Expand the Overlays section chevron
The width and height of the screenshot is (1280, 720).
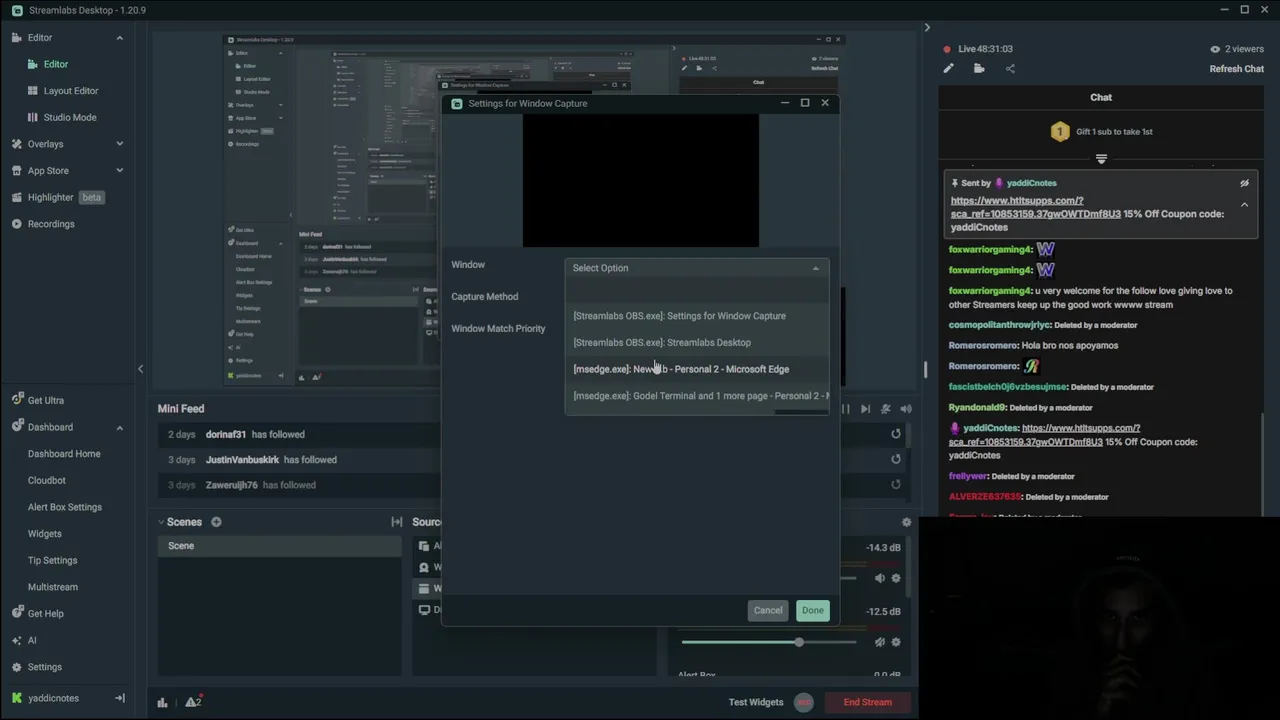(119, 144)
